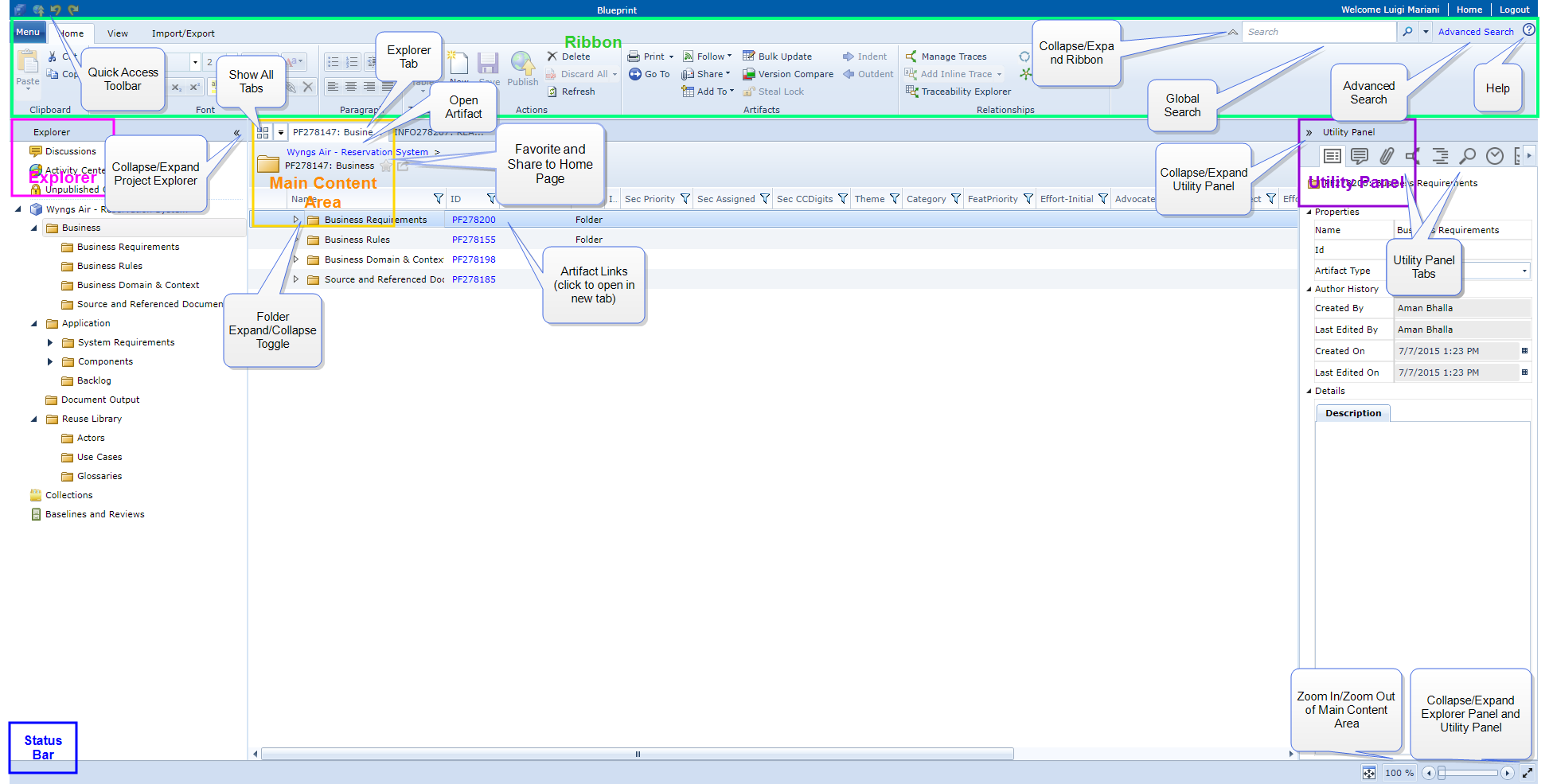Open the Artifact Type dropdown

[1524, 271]
